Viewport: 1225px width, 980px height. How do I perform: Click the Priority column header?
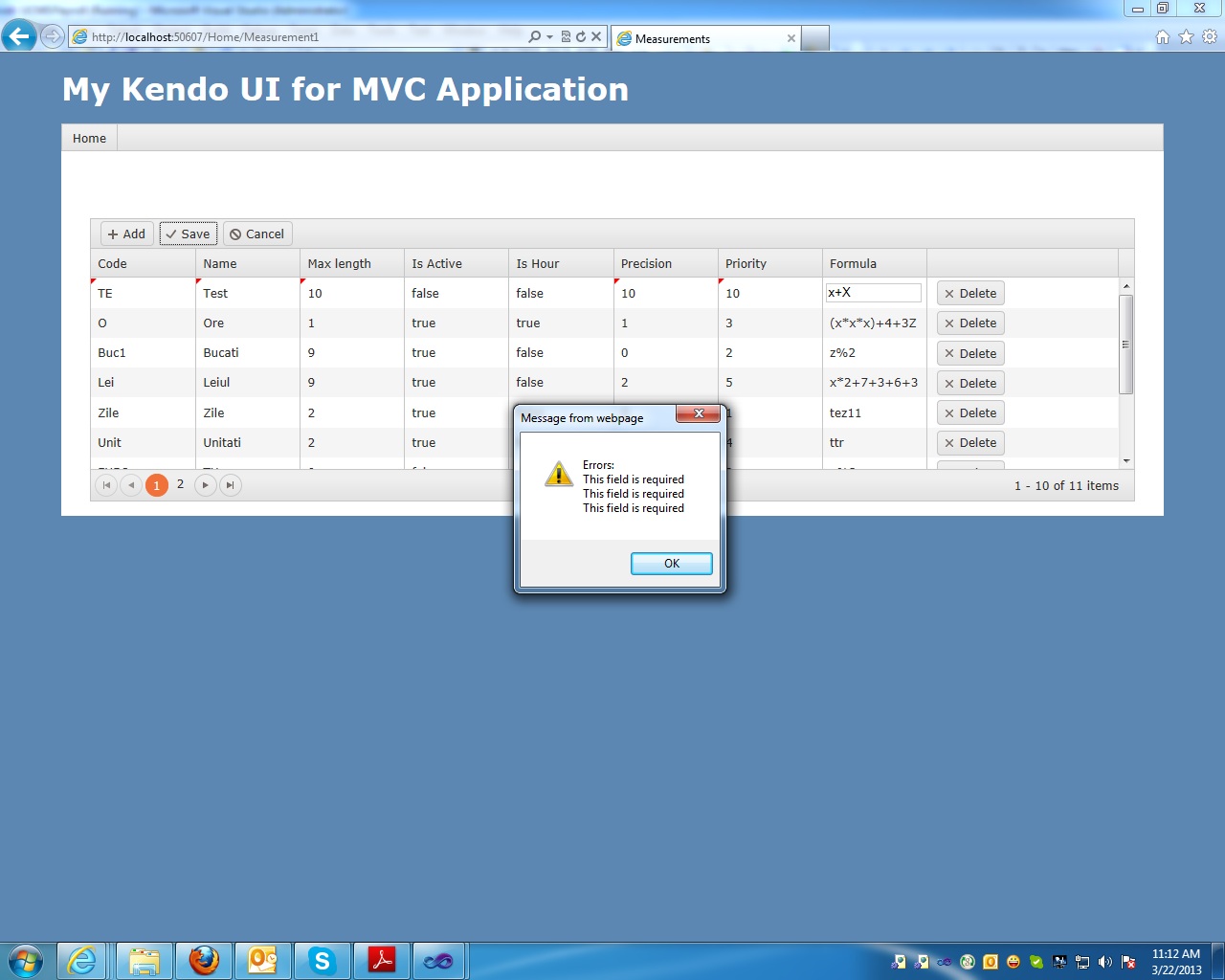[x=769, y=263]
